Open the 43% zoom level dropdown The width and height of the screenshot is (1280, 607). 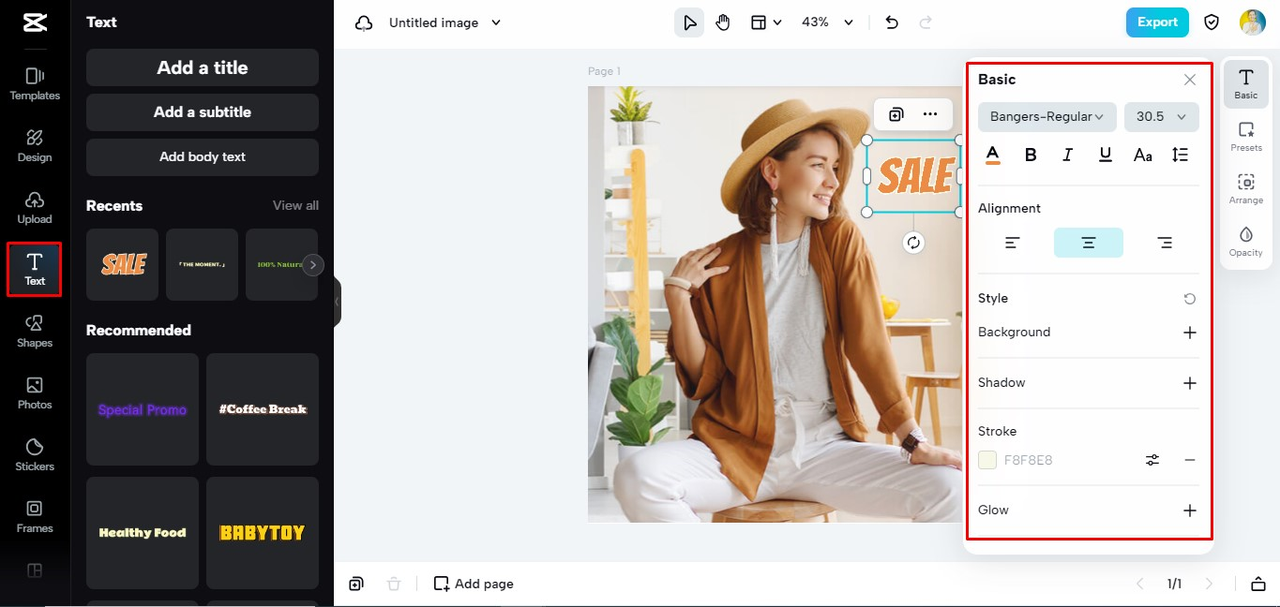click(828, 22)
